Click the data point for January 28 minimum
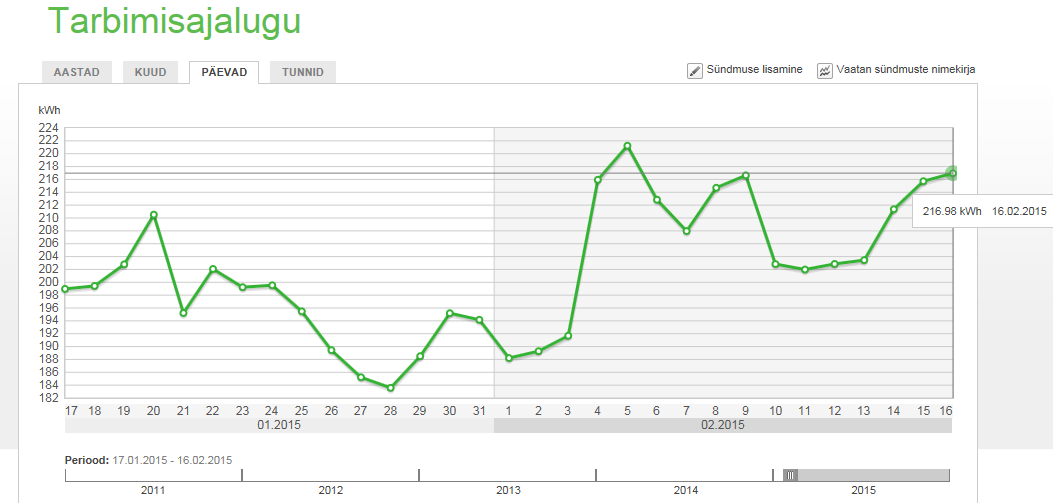Image resolution: width=1053 pixels, height=503 pixels. click(391, 388)
